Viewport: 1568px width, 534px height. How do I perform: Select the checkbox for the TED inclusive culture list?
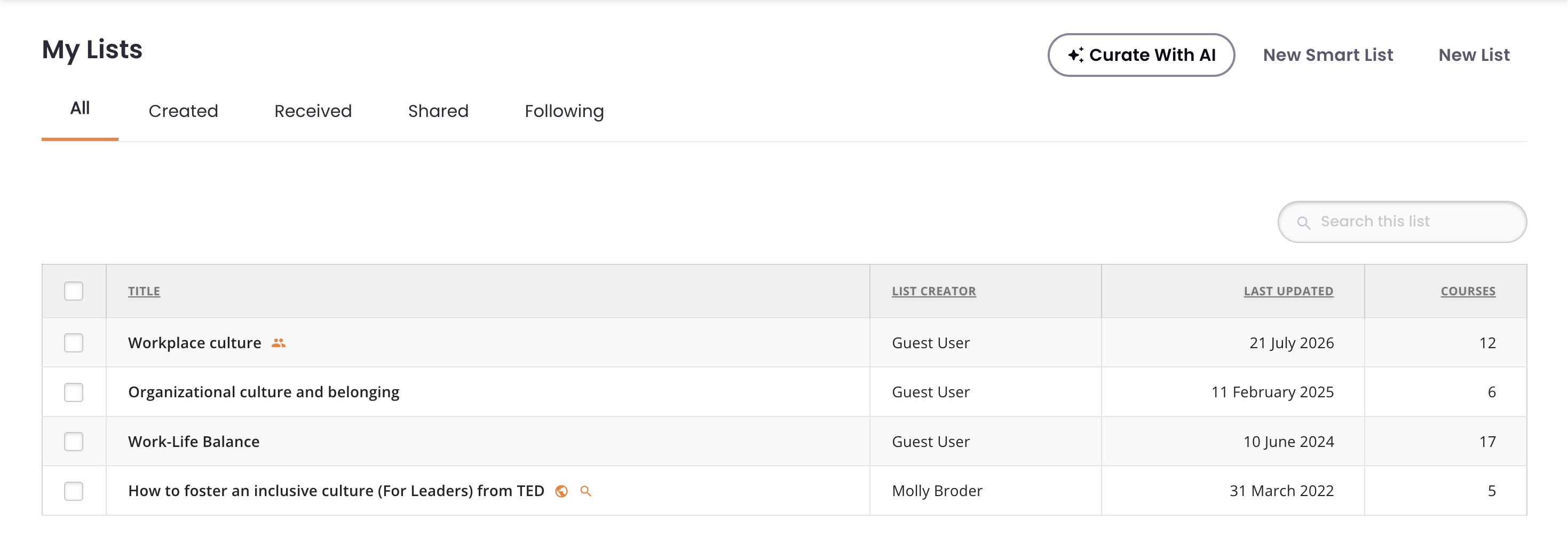pyautogui.click(x=74, y=491)
